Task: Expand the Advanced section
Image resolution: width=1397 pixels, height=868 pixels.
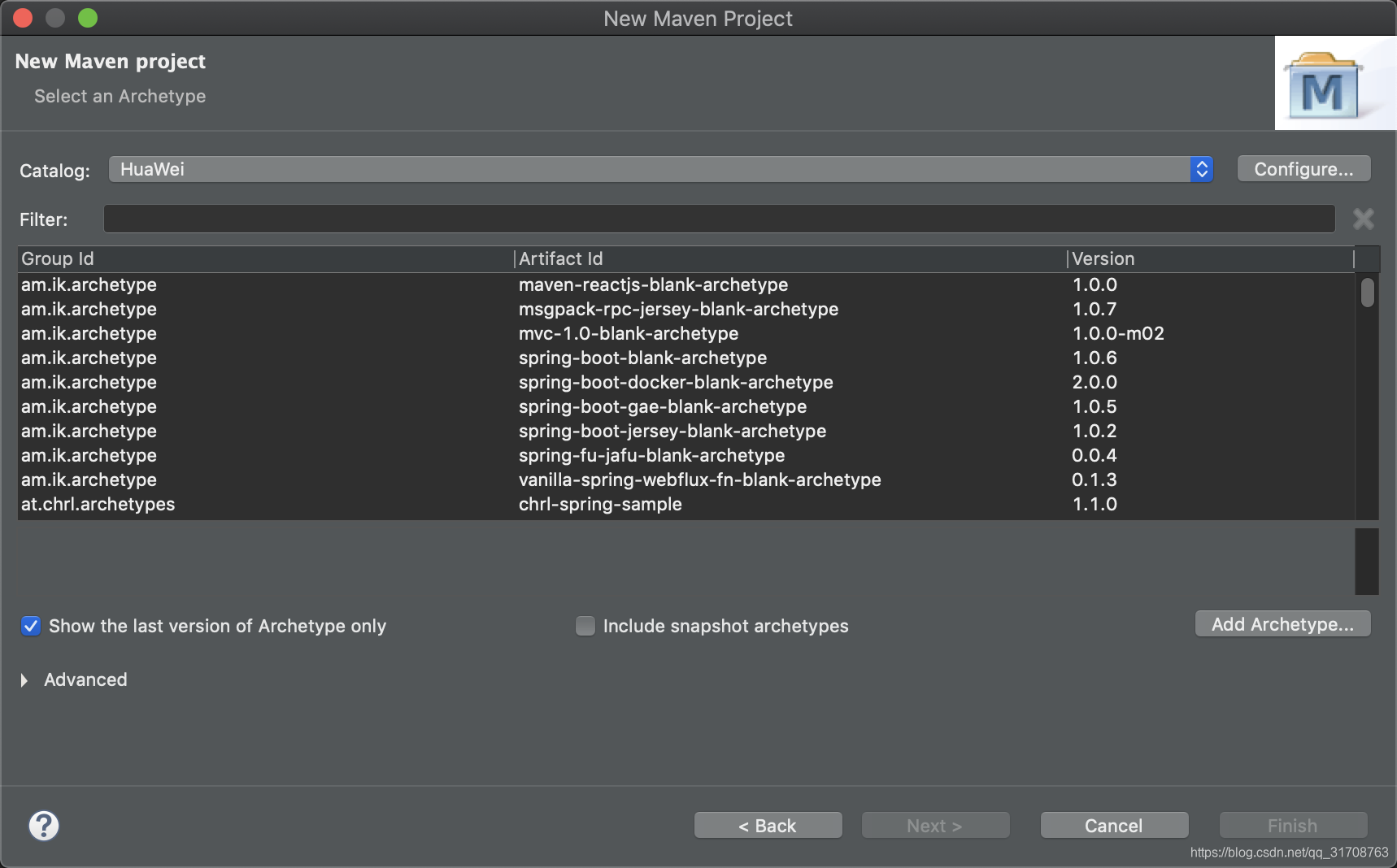Action: pos(73,679)
